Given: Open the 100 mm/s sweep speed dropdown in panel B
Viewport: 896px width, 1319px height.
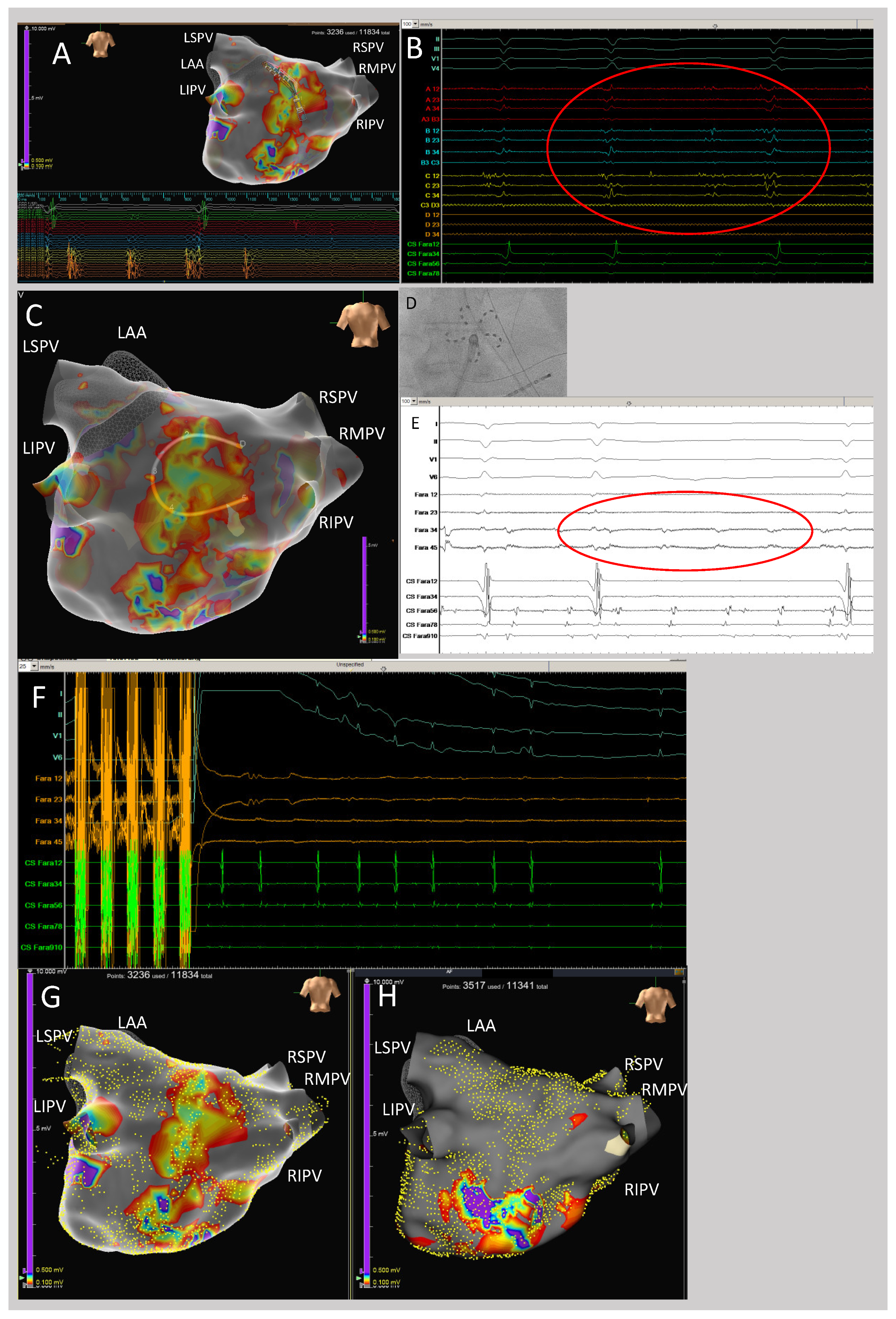Looking at the screenshot, I should pyautogui.click(x=416, y=24).
